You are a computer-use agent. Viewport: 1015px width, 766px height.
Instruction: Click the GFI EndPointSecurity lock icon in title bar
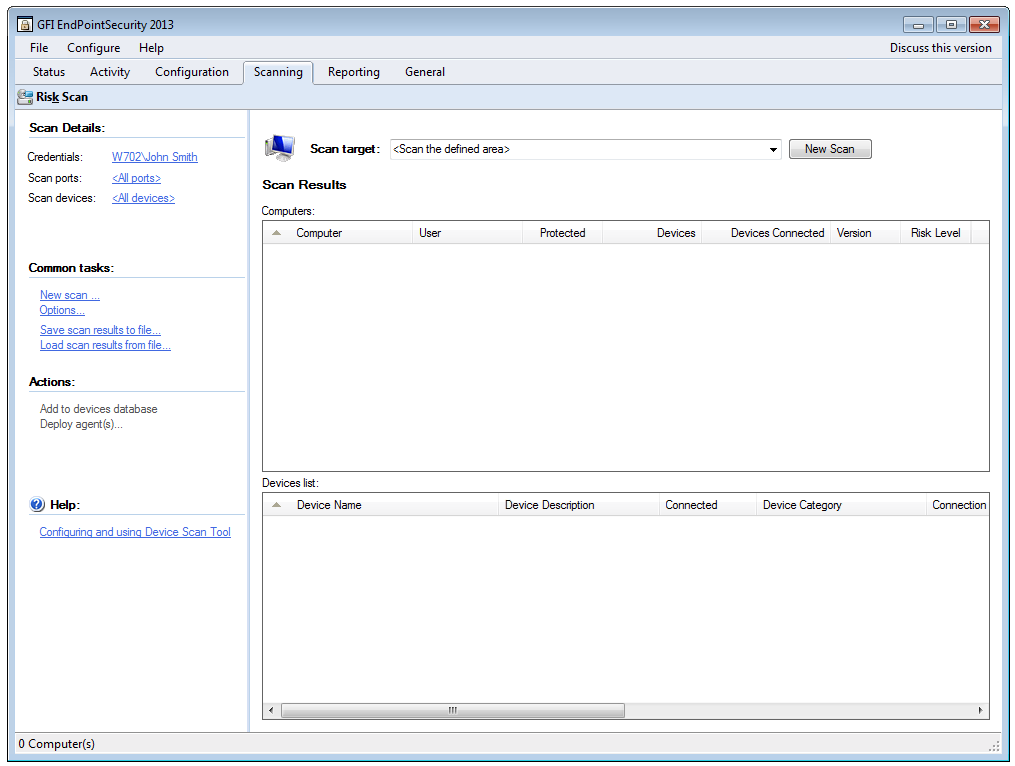(25, 25)
